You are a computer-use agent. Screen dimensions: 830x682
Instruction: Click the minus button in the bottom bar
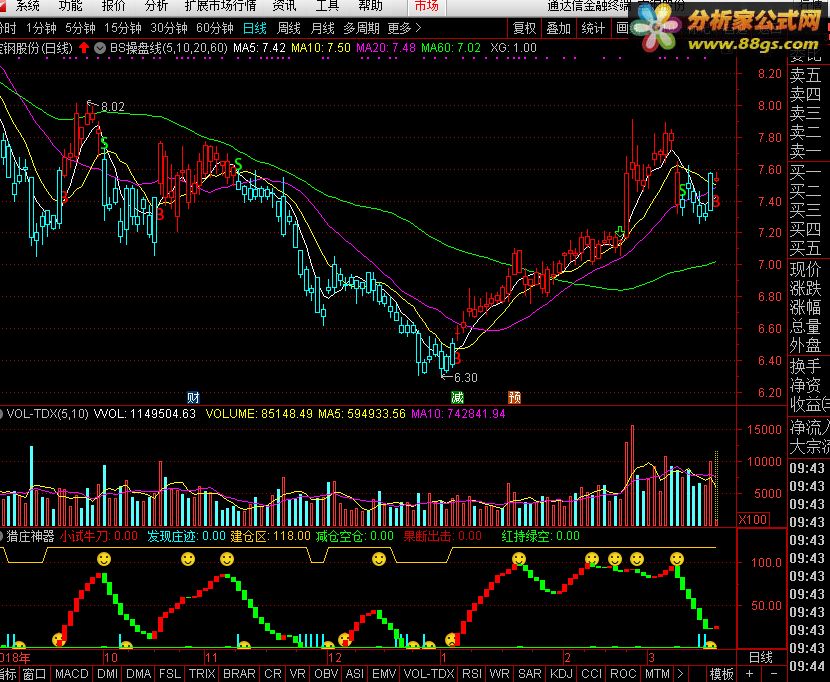tap(773, 674)
